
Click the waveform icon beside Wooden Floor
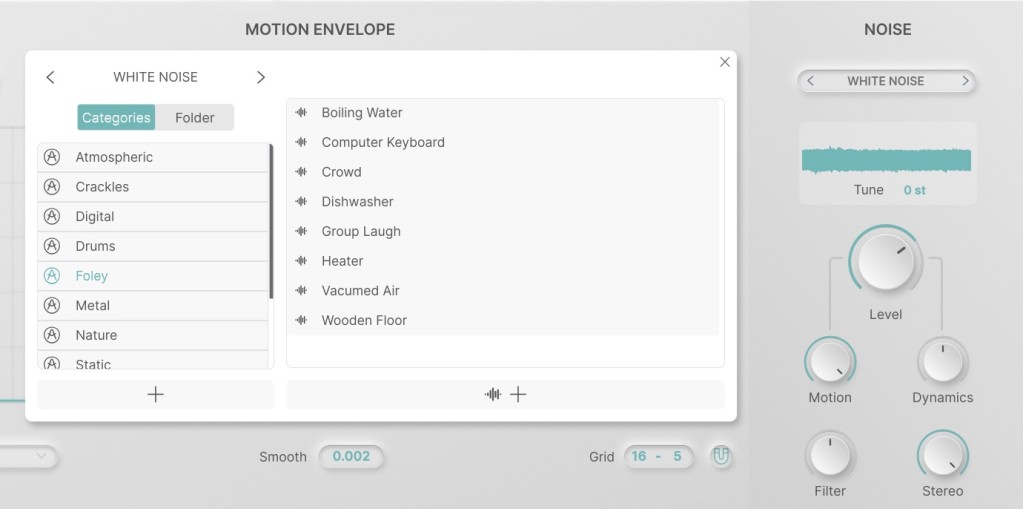(301, 320)
